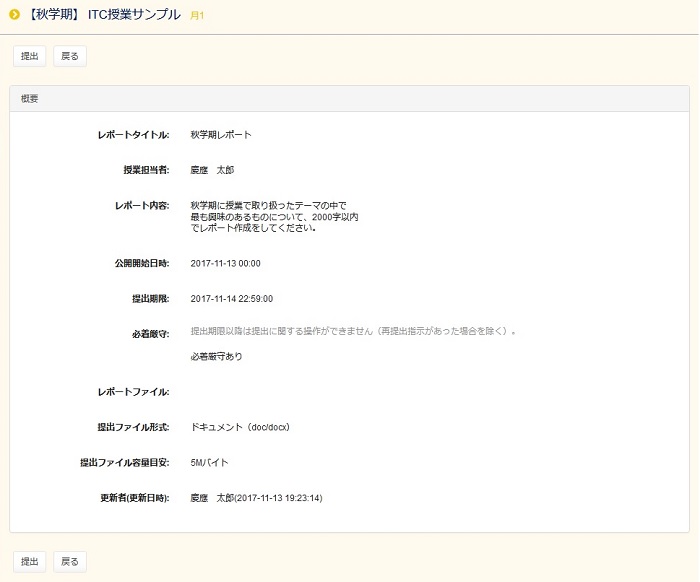
Task: Select the 【秋学期】ITC授業サンプル course title
Action: pos(104,15)
